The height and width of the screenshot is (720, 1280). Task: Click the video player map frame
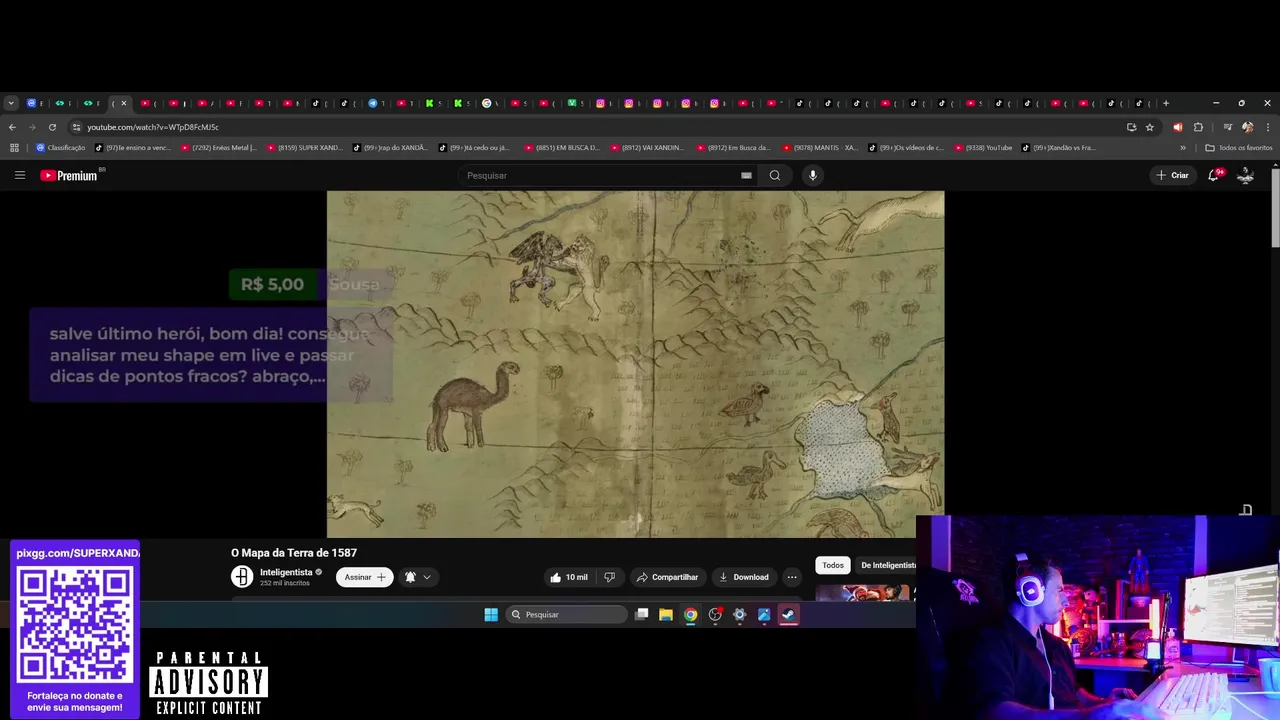635,364
